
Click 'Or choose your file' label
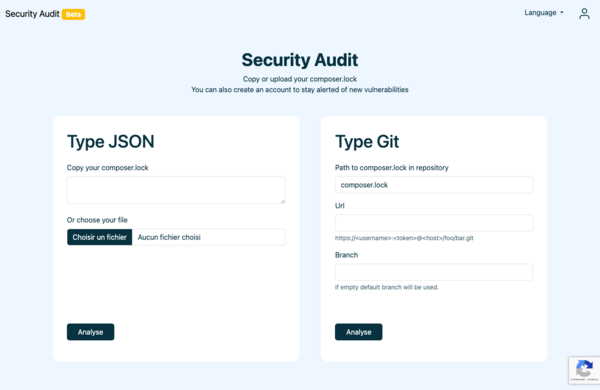pos(97,220)
